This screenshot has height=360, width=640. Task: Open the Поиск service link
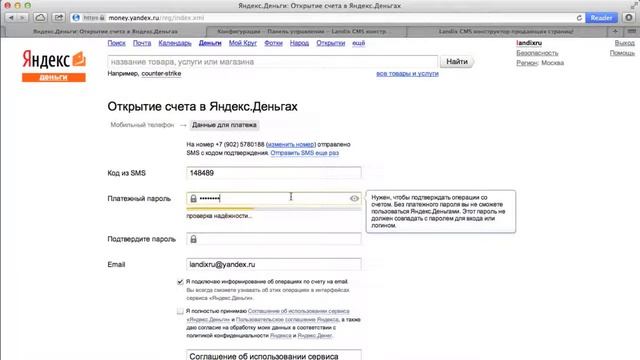116,43
